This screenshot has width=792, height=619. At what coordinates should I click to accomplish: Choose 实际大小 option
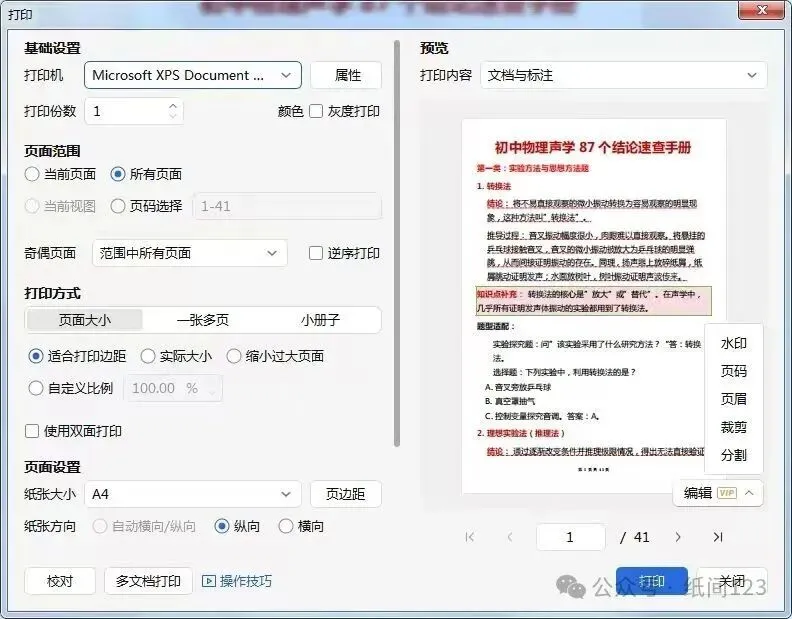(x=147, y=356)
